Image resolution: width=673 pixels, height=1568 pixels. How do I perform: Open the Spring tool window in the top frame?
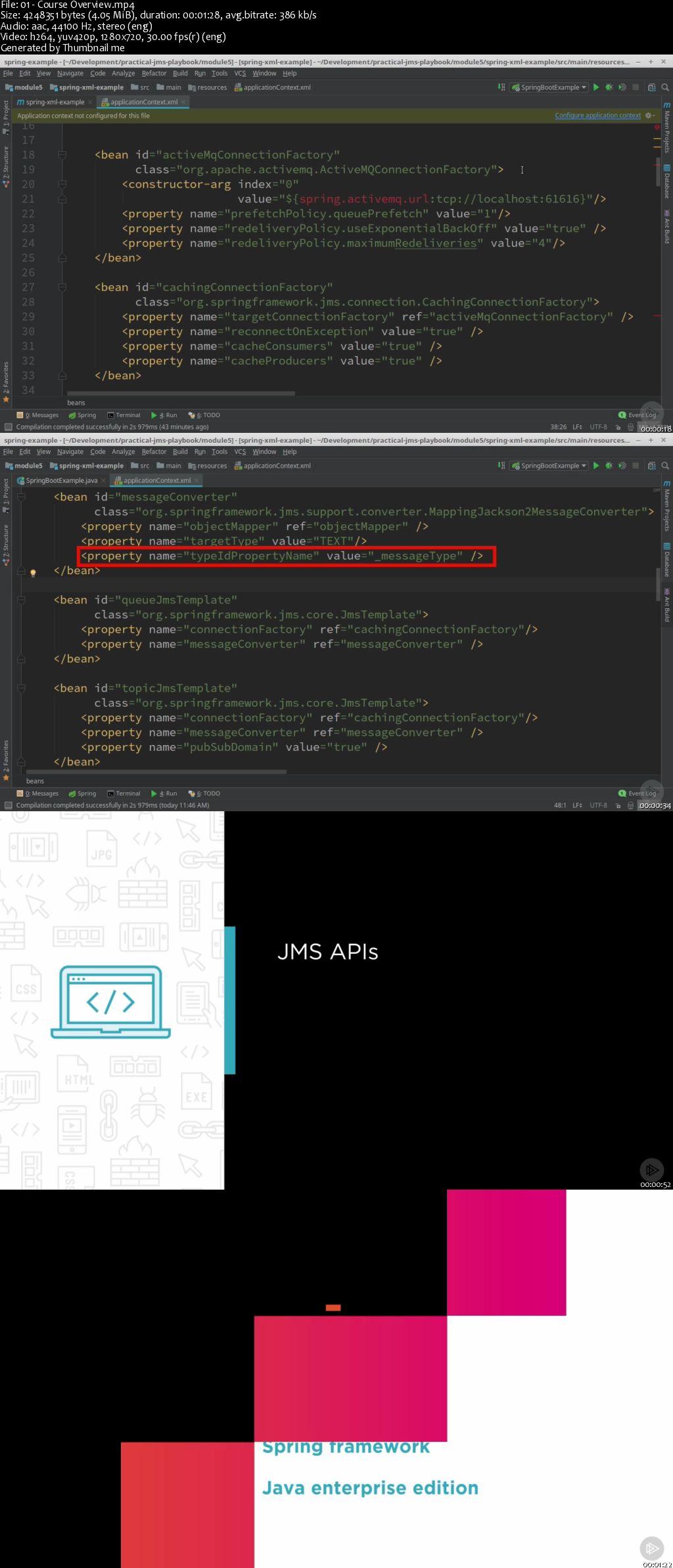click(x=82, y=415)
